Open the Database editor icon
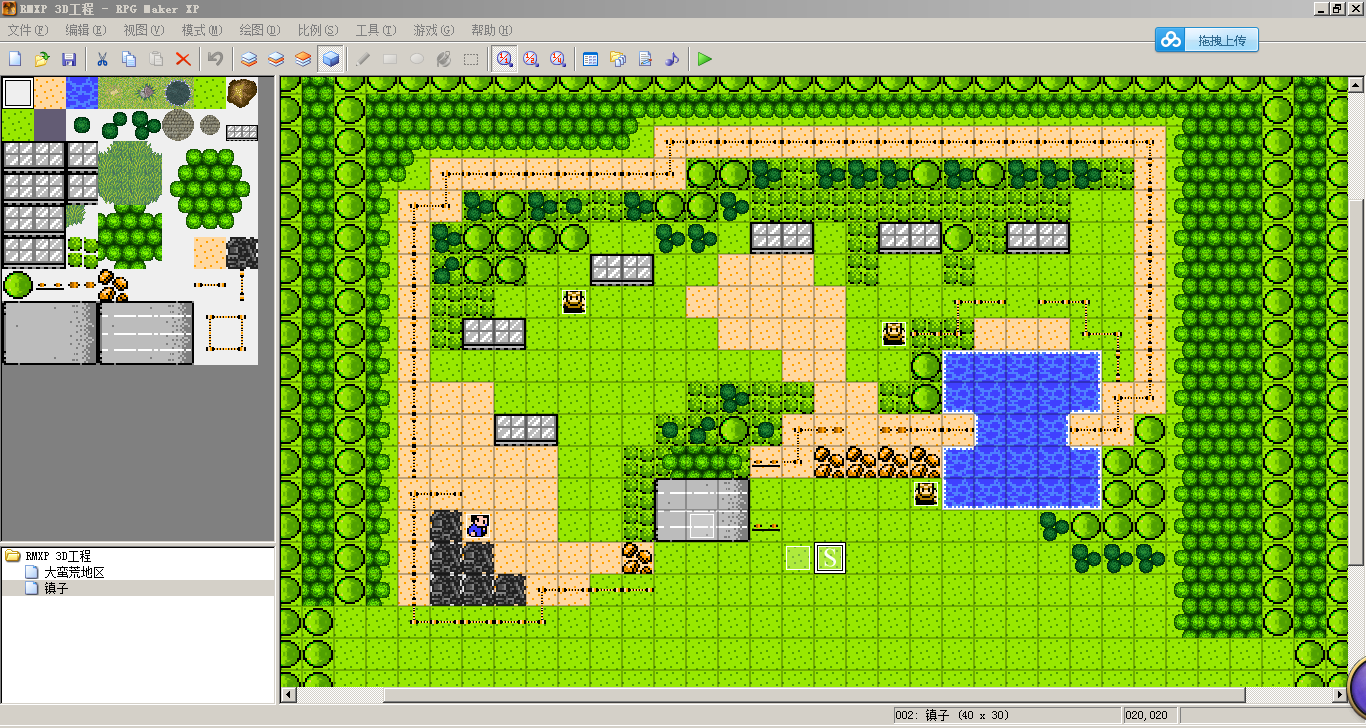Image resolution: width=1366 pixels, height=728 pixels. click(591, 59)
